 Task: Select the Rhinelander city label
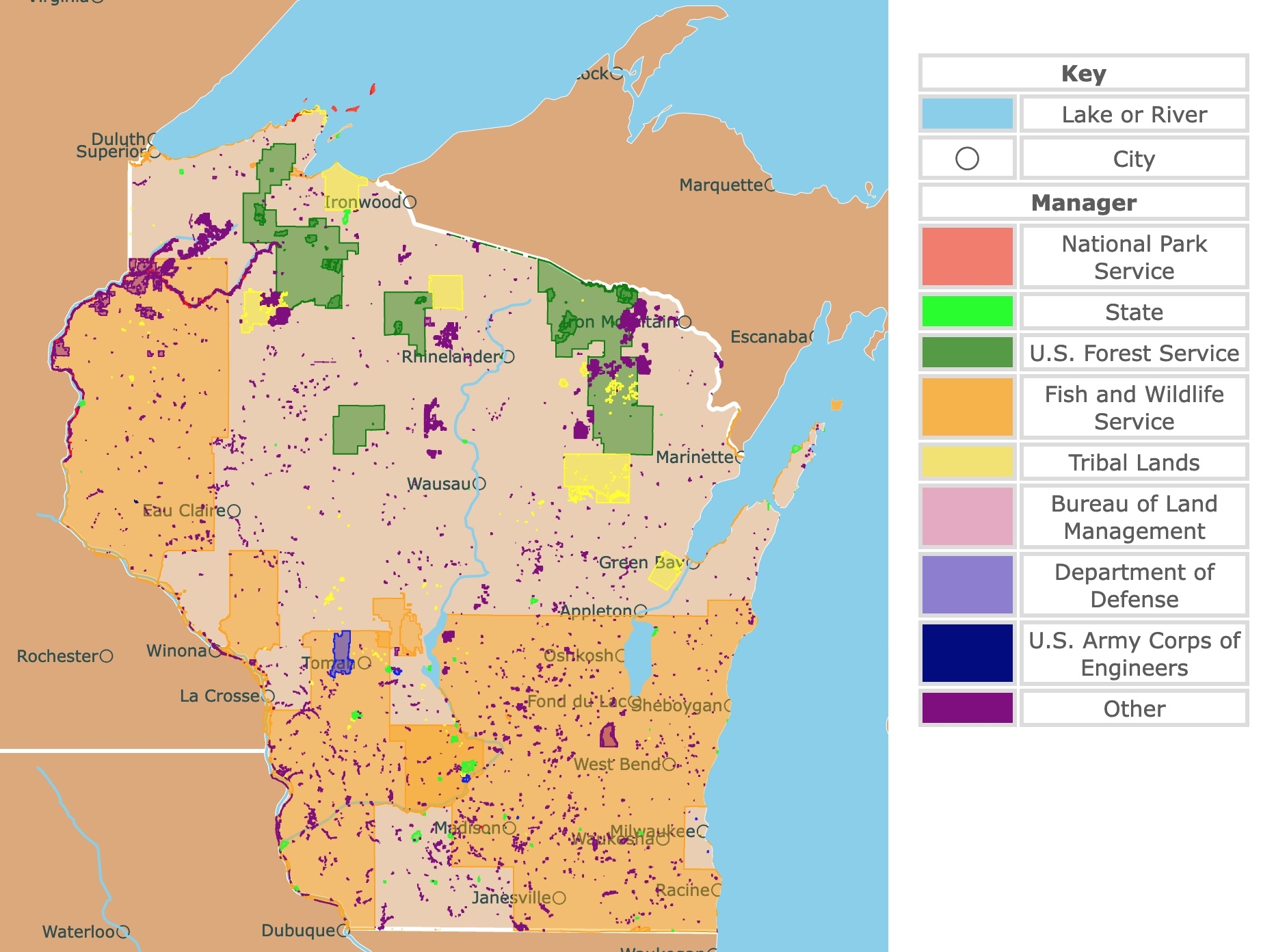[451, 355]
